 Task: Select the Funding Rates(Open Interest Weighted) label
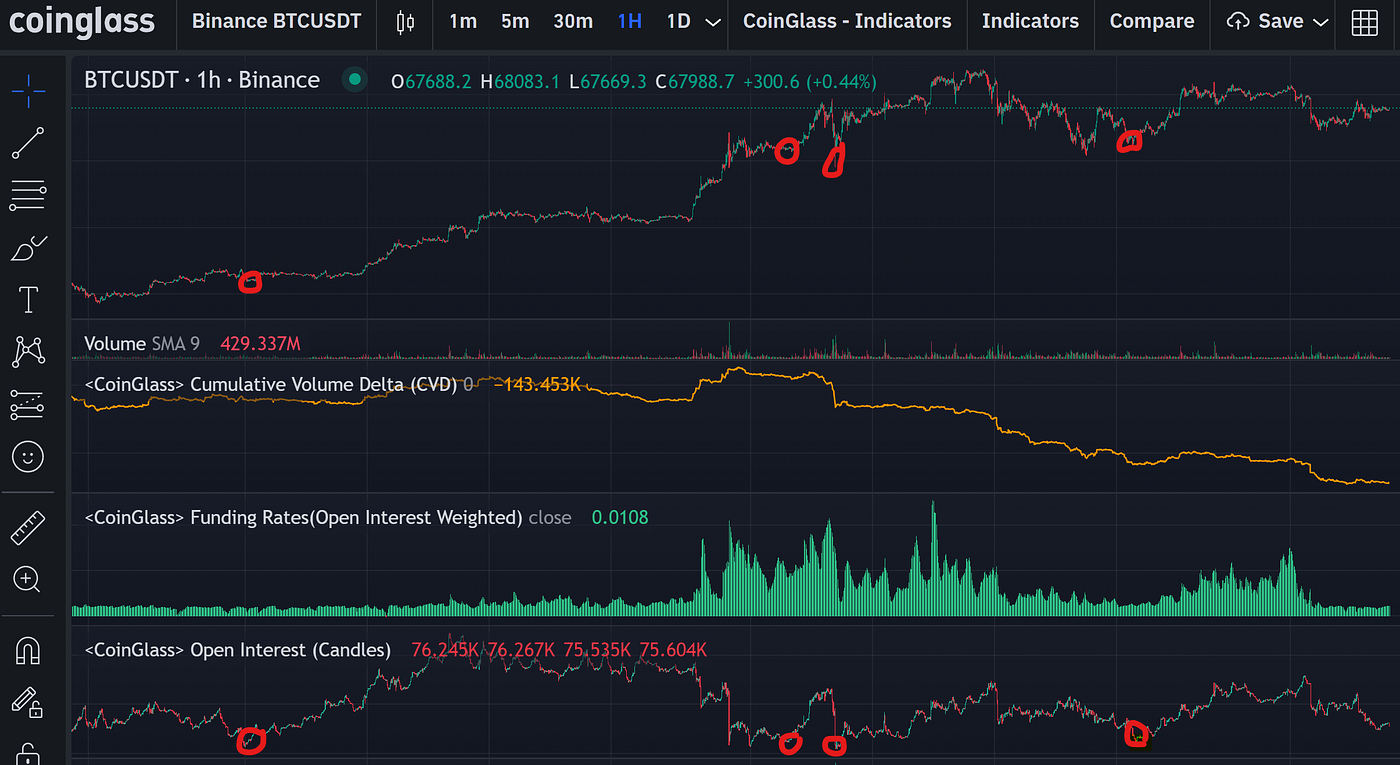click(304, 517)
